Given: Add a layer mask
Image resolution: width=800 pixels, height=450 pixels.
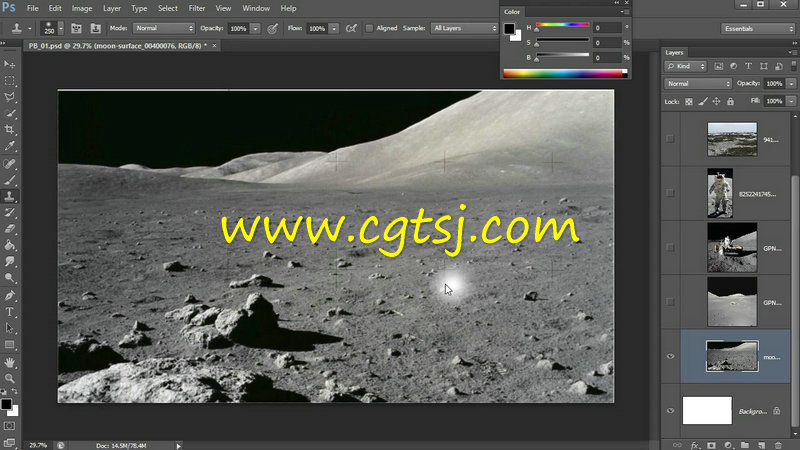Looking at the screenshot, I should (711, 445).
